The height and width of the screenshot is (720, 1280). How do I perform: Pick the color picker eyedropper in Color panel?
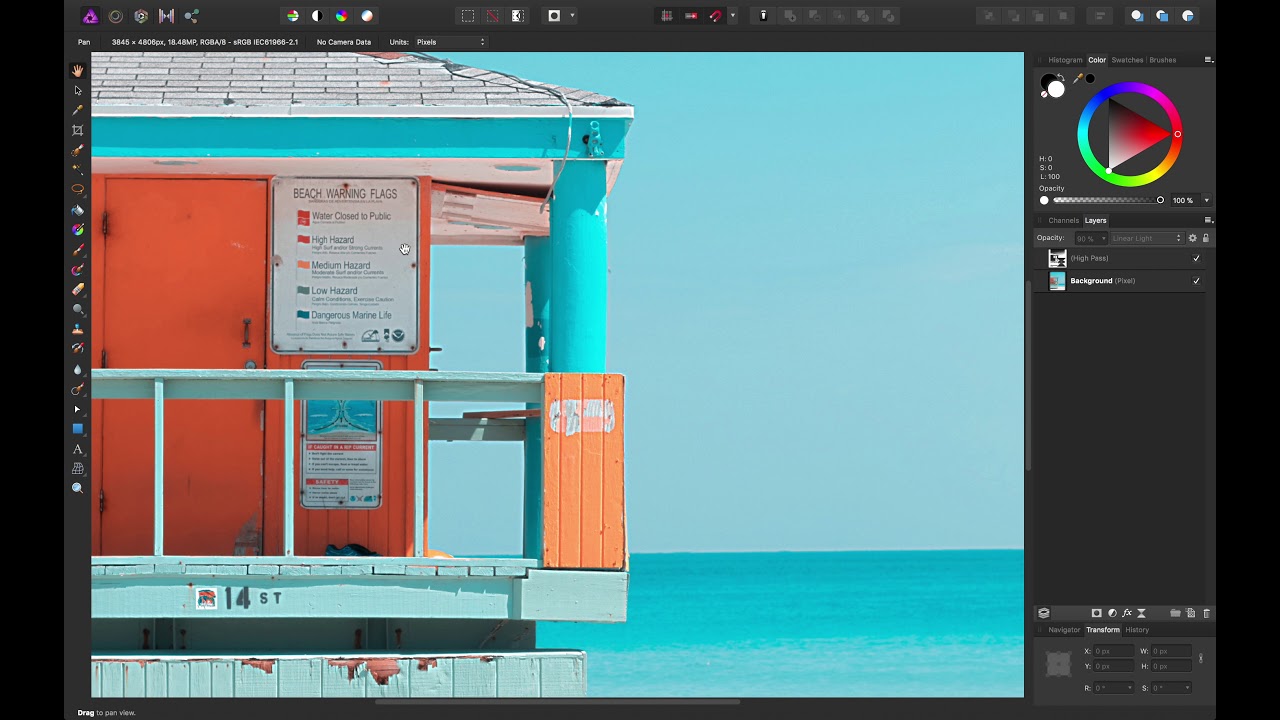pyautogui.click(x=1078, y=78)
